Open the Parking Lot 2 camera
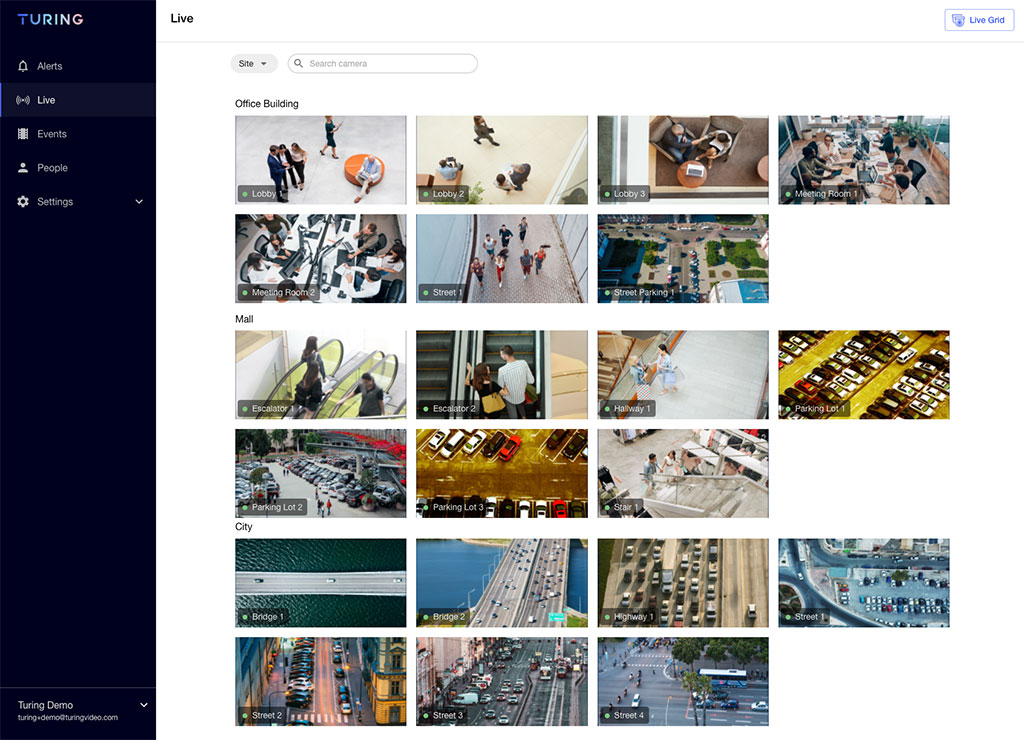Screen dimensions: 1024x740 (321, 474)
